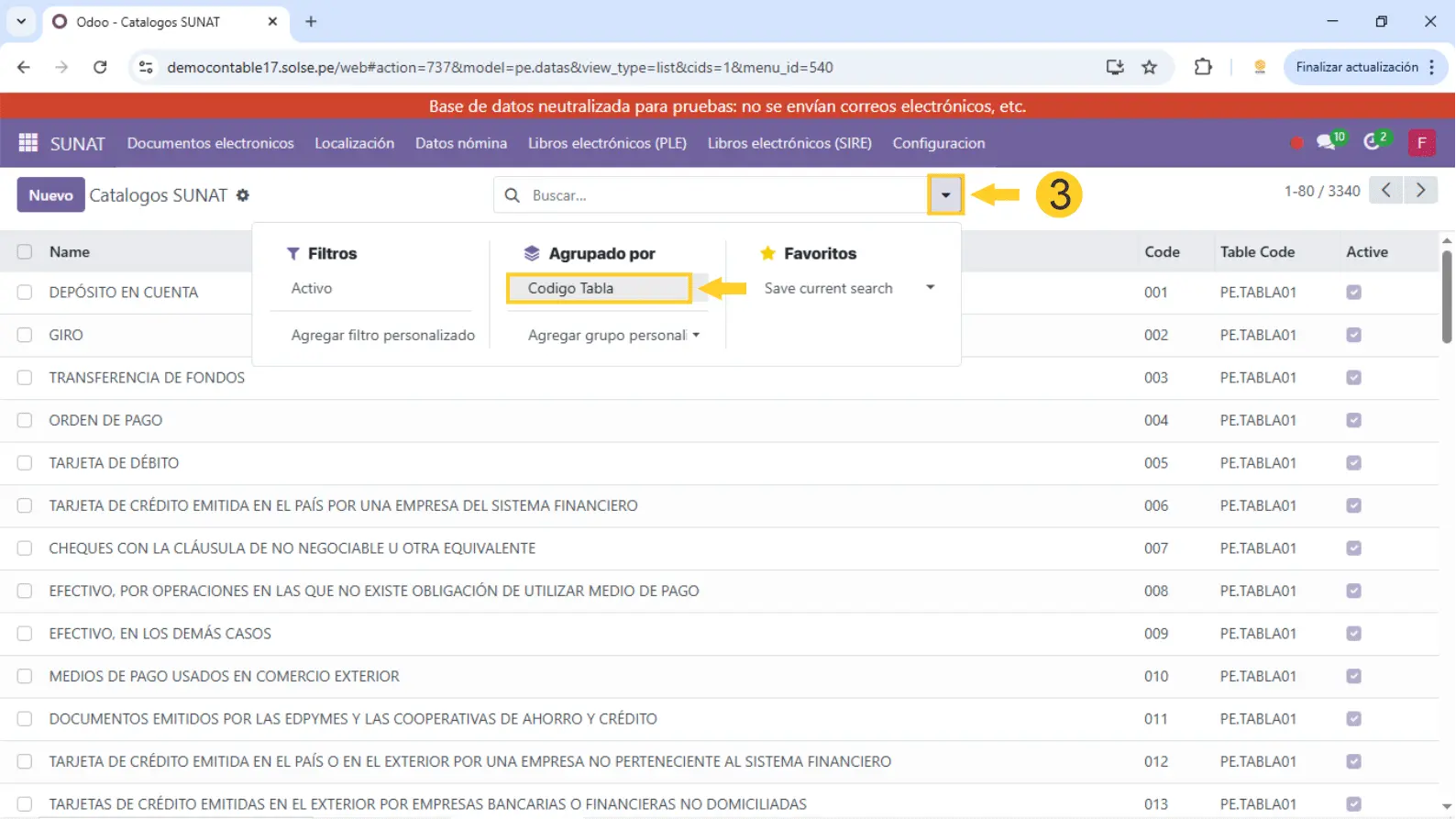
Task: Click the browser address bar URL
Action: tap(500, 67)
